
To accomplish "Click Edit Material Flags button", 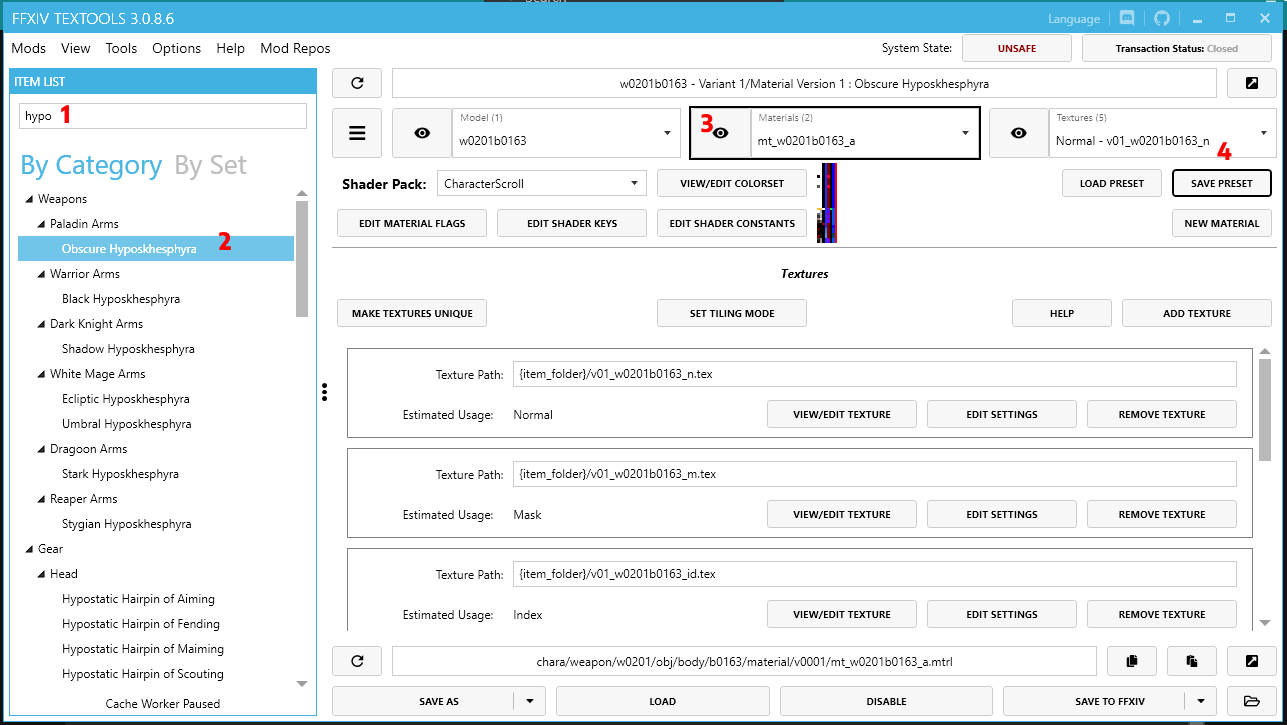I will pos(412,224).
